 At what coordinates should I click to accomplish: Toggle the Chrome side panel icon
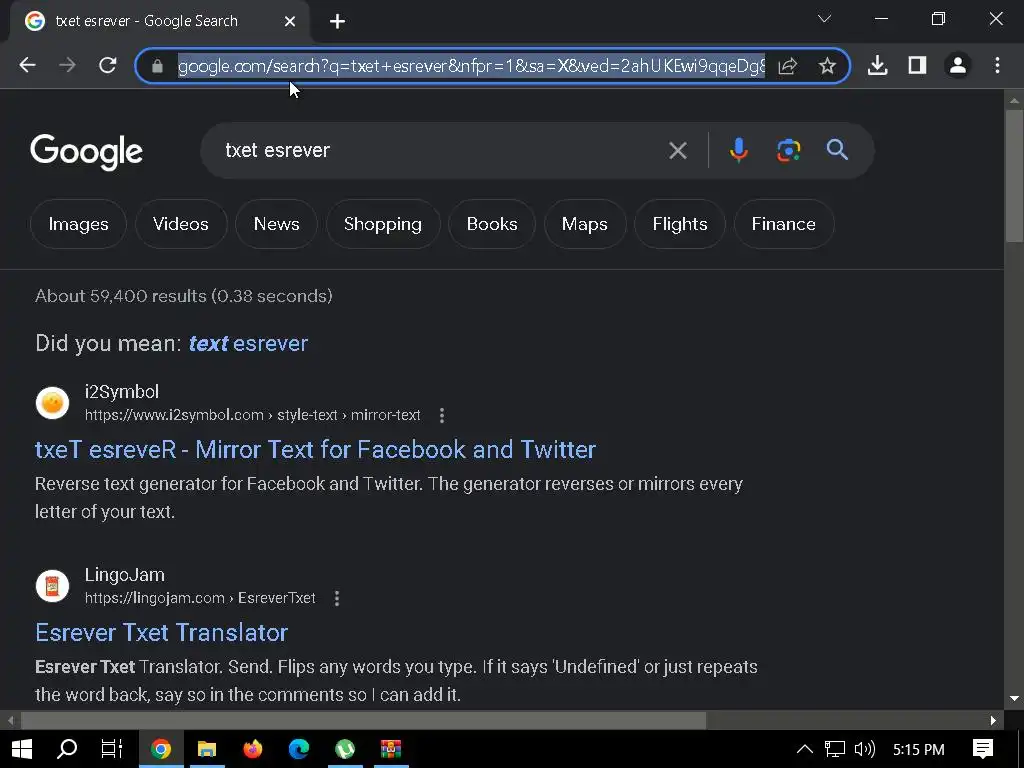click(917, 65)
